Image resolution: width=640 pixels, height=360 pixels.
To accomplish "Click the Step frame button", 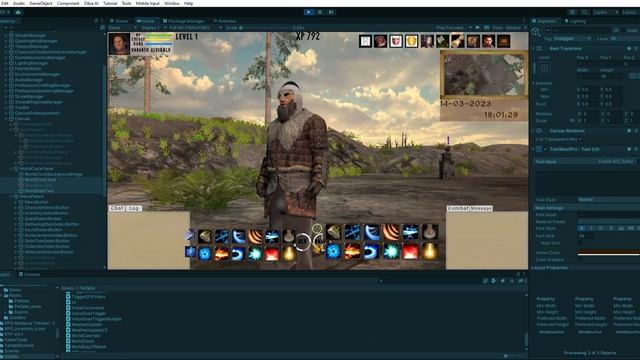I will click(331, 12).
